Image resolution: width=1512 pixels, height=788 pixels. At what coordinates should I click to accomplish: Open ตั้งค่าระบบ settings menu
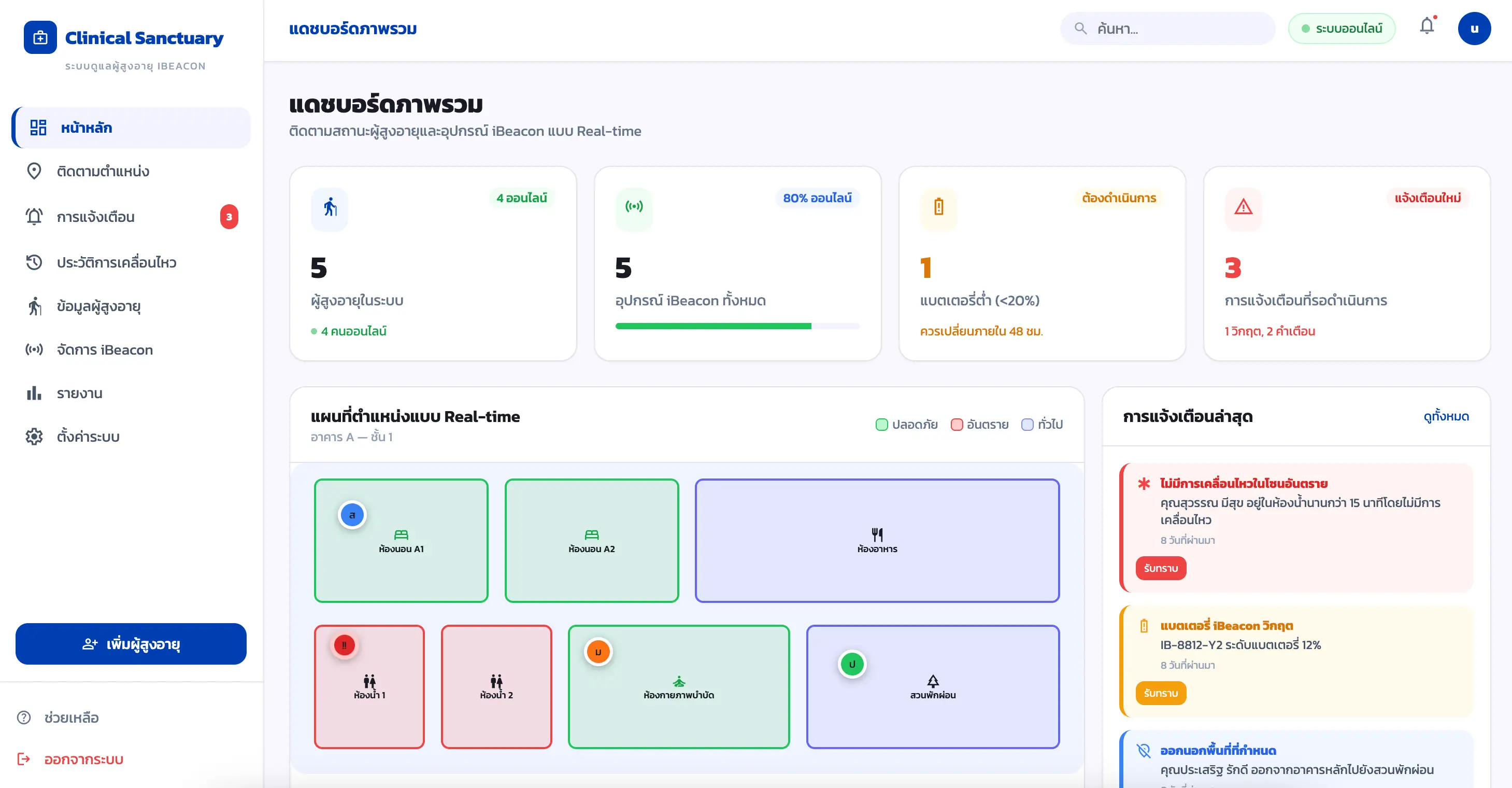(x=132, y=437)
